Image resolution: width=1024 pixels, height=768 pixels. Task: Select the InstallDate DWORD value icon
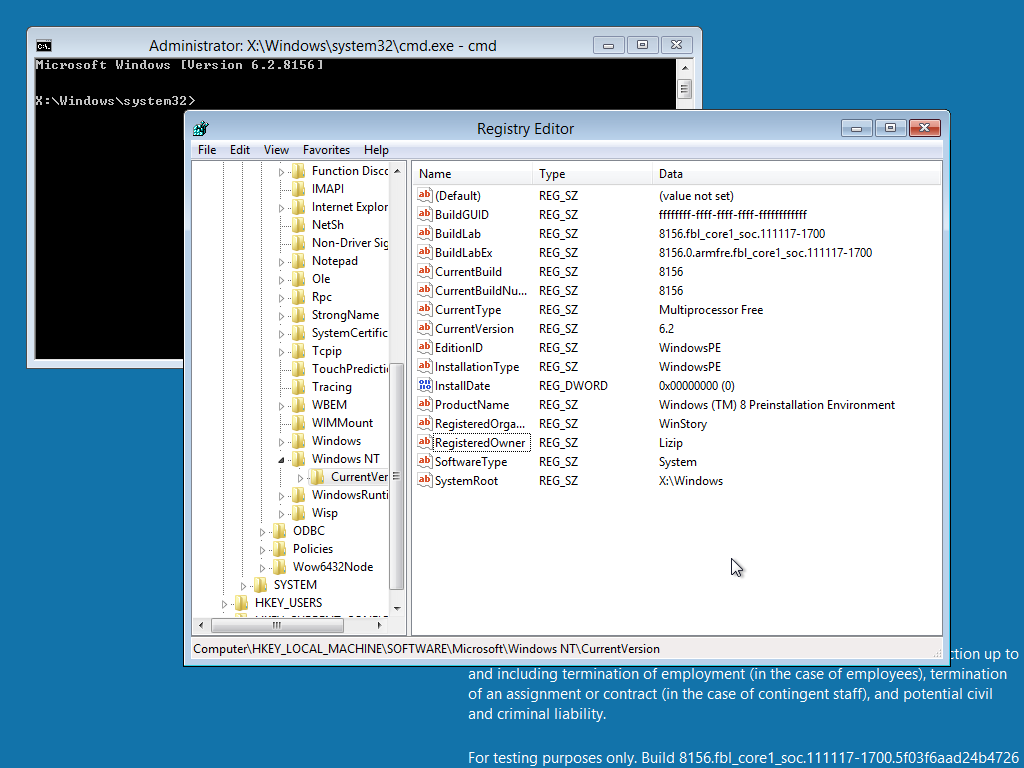point(424,386)
